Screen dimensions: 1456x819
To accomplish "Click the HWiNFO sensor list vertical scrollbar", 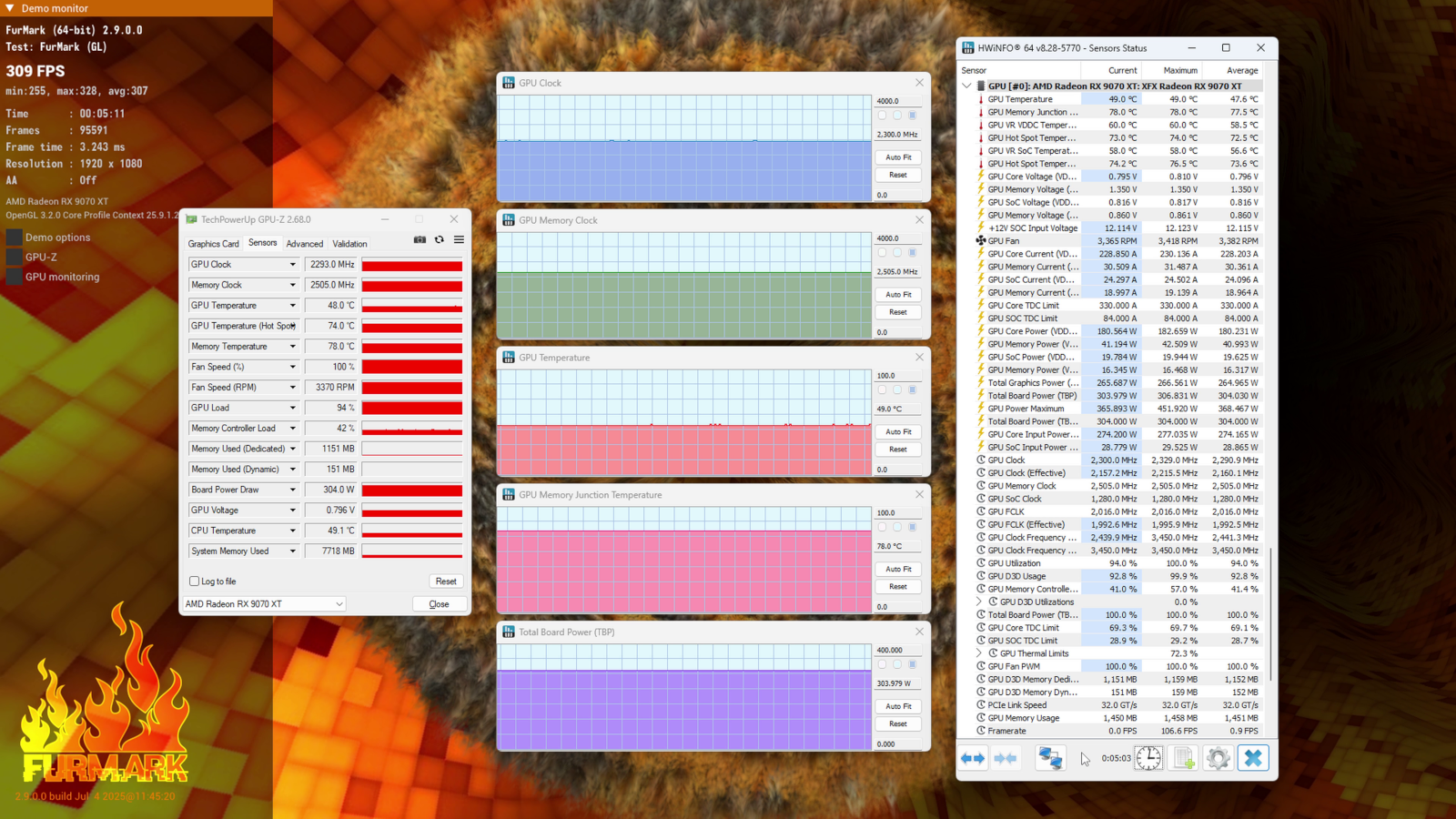I will click(x=1270, y=613).
